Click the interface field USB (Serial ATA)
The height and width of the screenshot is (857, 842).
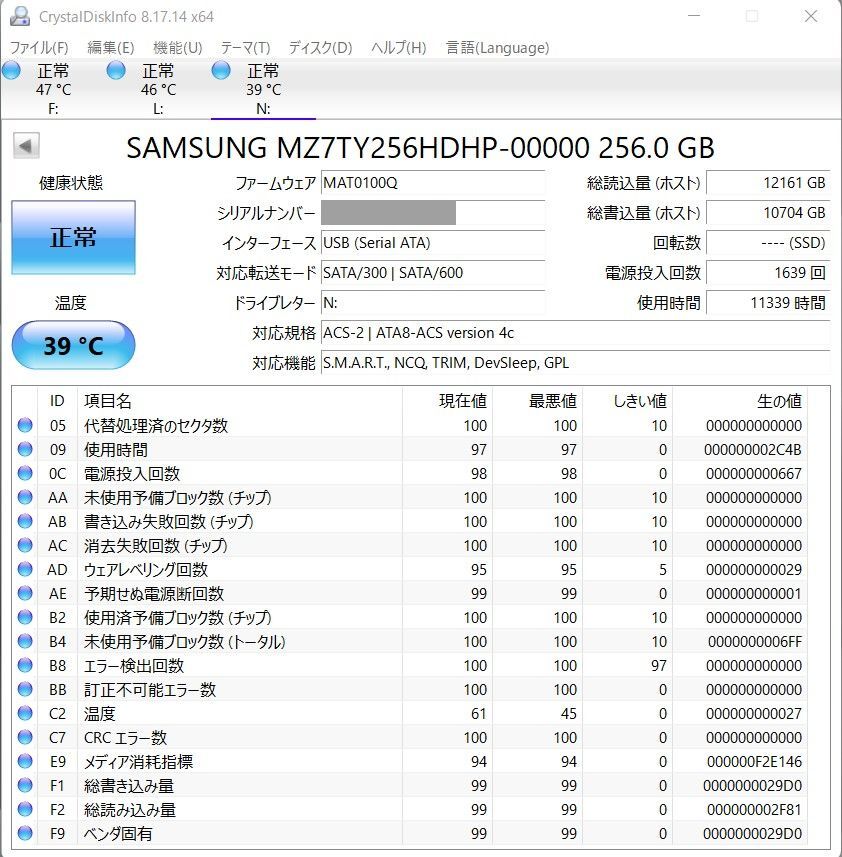(433, 243)
